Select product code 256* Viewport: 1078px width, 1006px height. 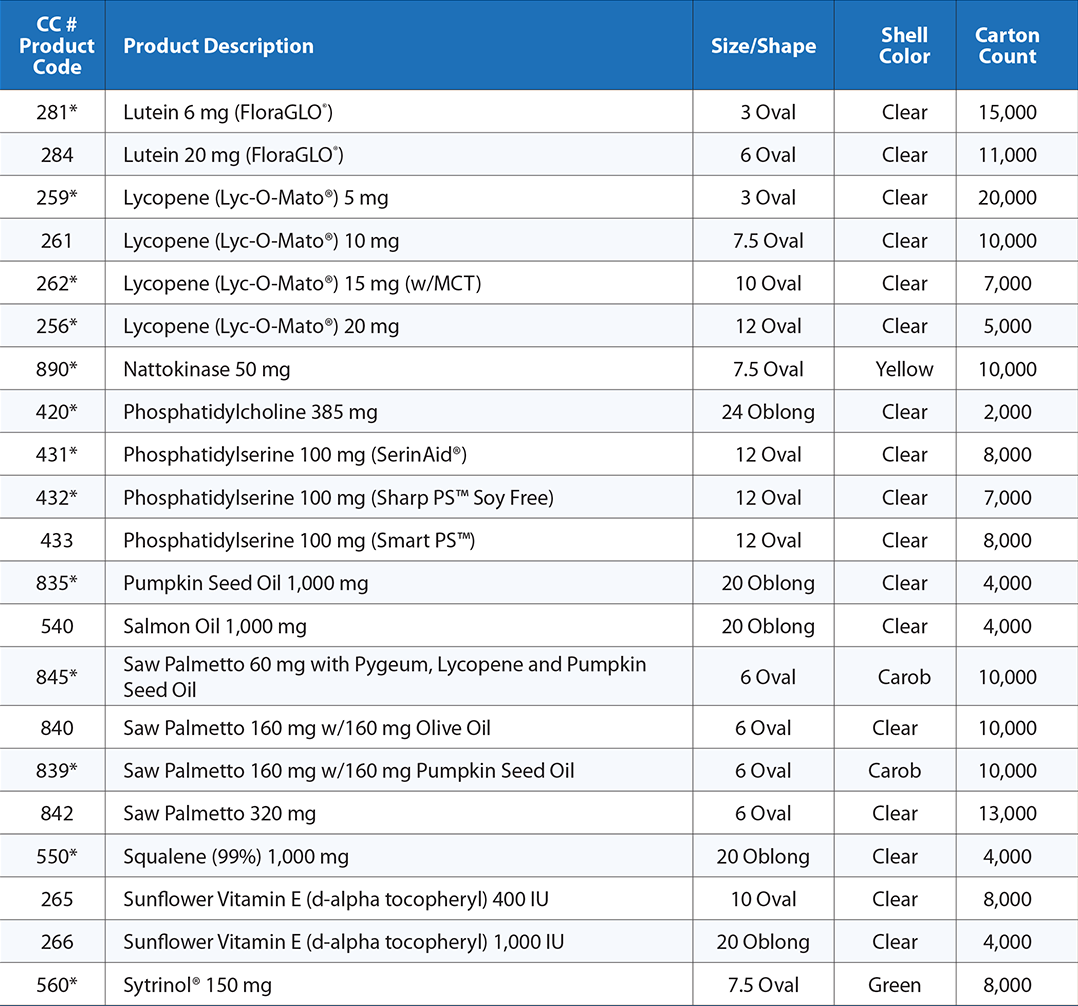pos(56,326)
